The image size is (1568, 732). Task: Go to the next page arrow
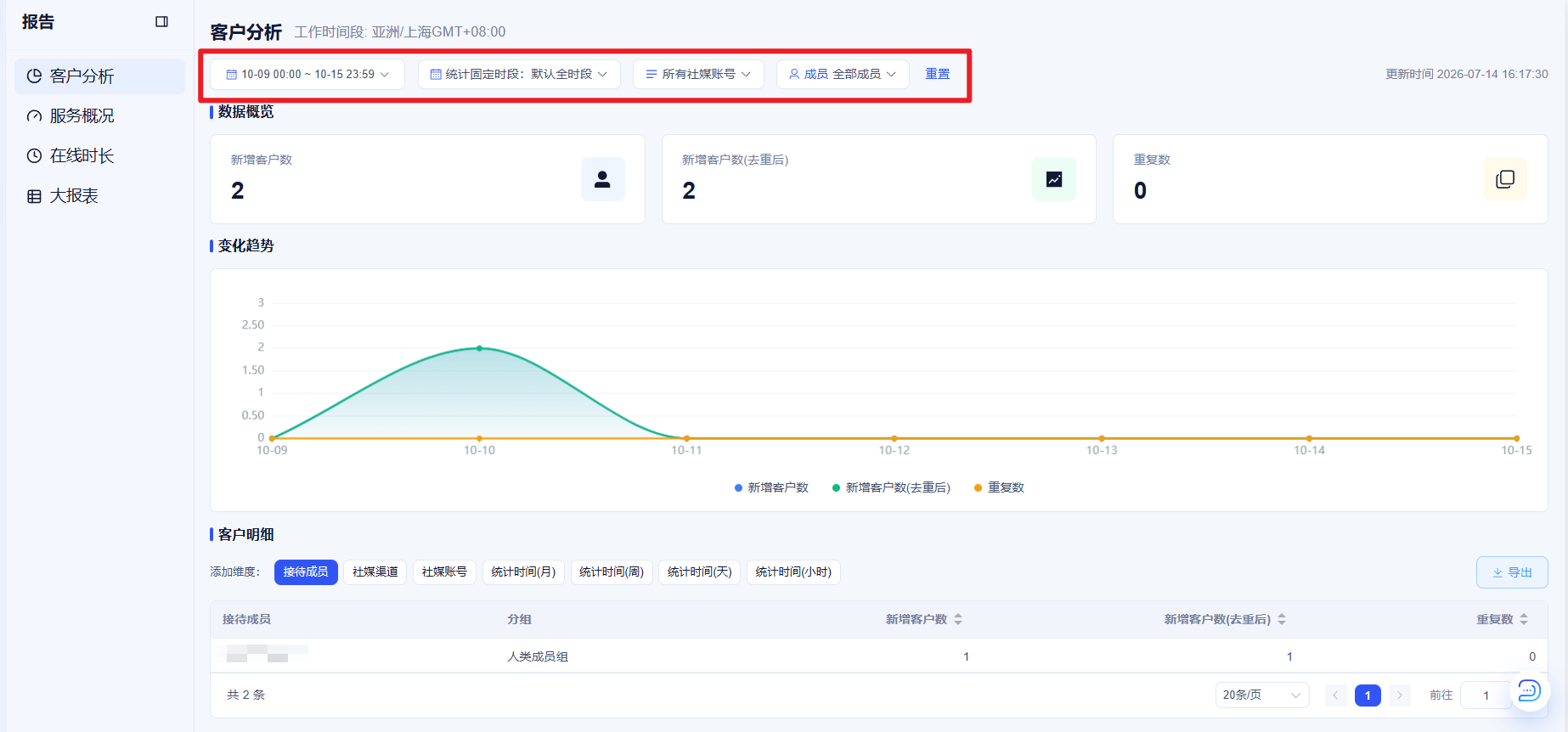pyautogui.click(x=1400, y=695)
